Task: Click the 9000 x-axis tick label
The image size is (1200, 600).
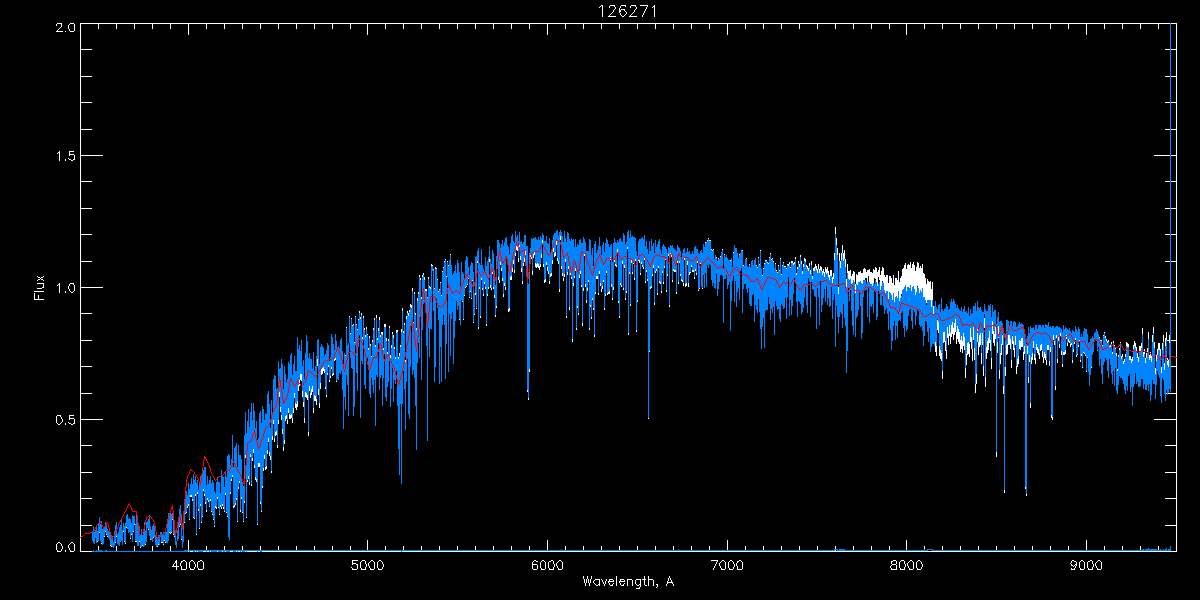Action: pyautogui.click(x=1087, y=565)
